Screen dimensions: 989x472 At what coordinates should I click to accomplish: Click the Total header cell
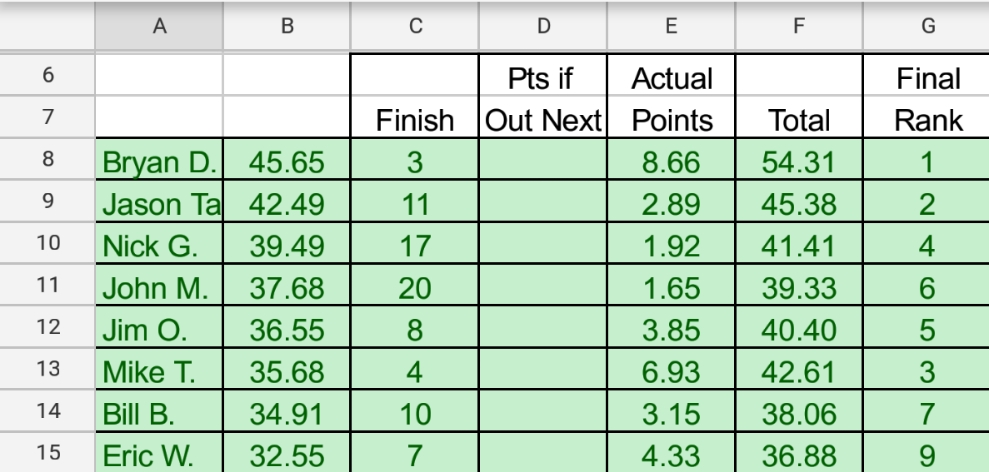click(x=797, y=122)
